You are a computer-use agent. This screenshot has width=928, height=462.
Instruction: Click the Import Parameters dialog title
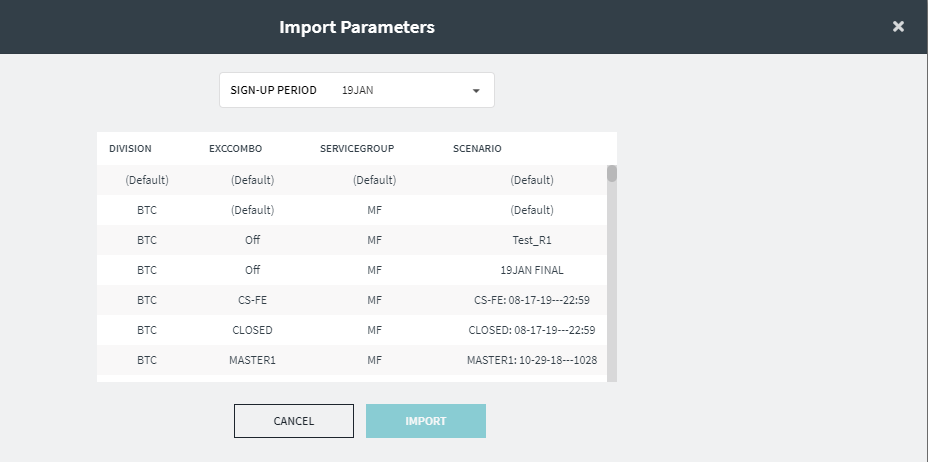[357, 27]
